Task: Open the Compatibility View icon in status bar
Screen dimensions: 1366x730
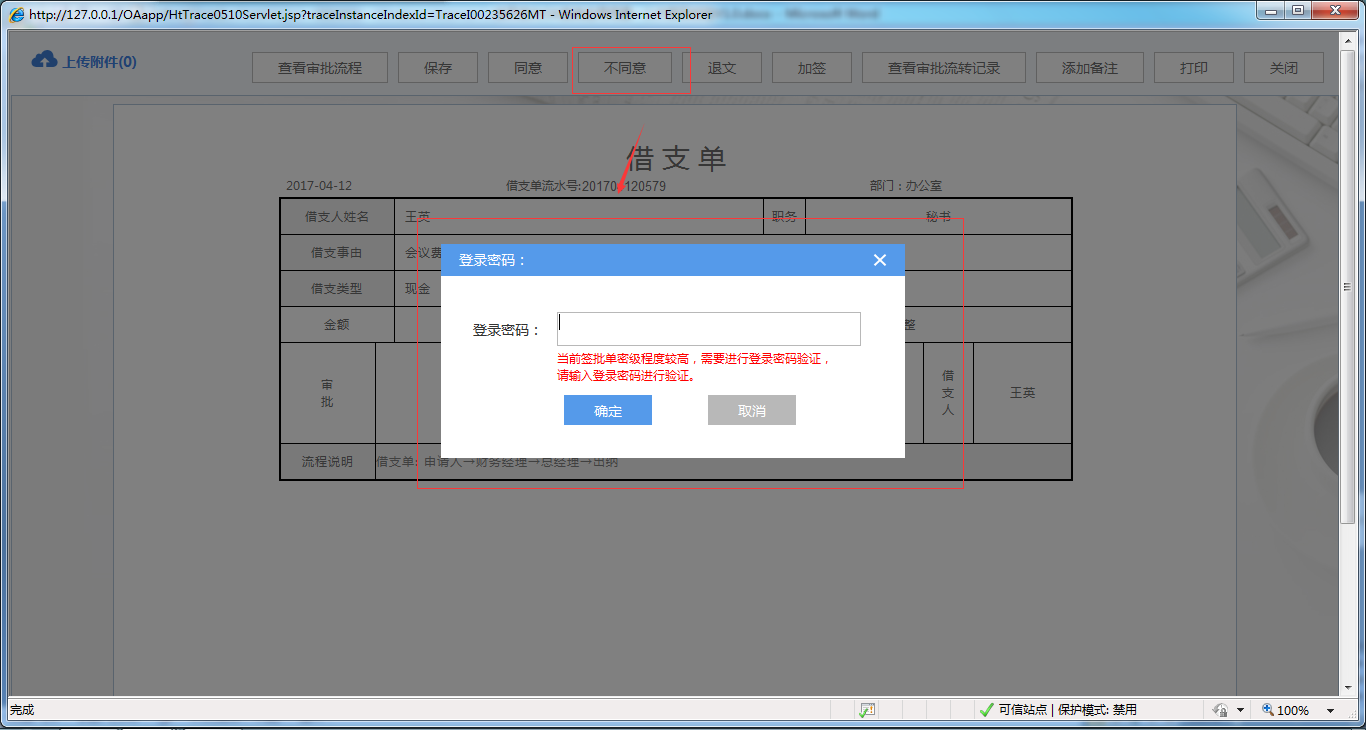Action: (x=866, y=709)
